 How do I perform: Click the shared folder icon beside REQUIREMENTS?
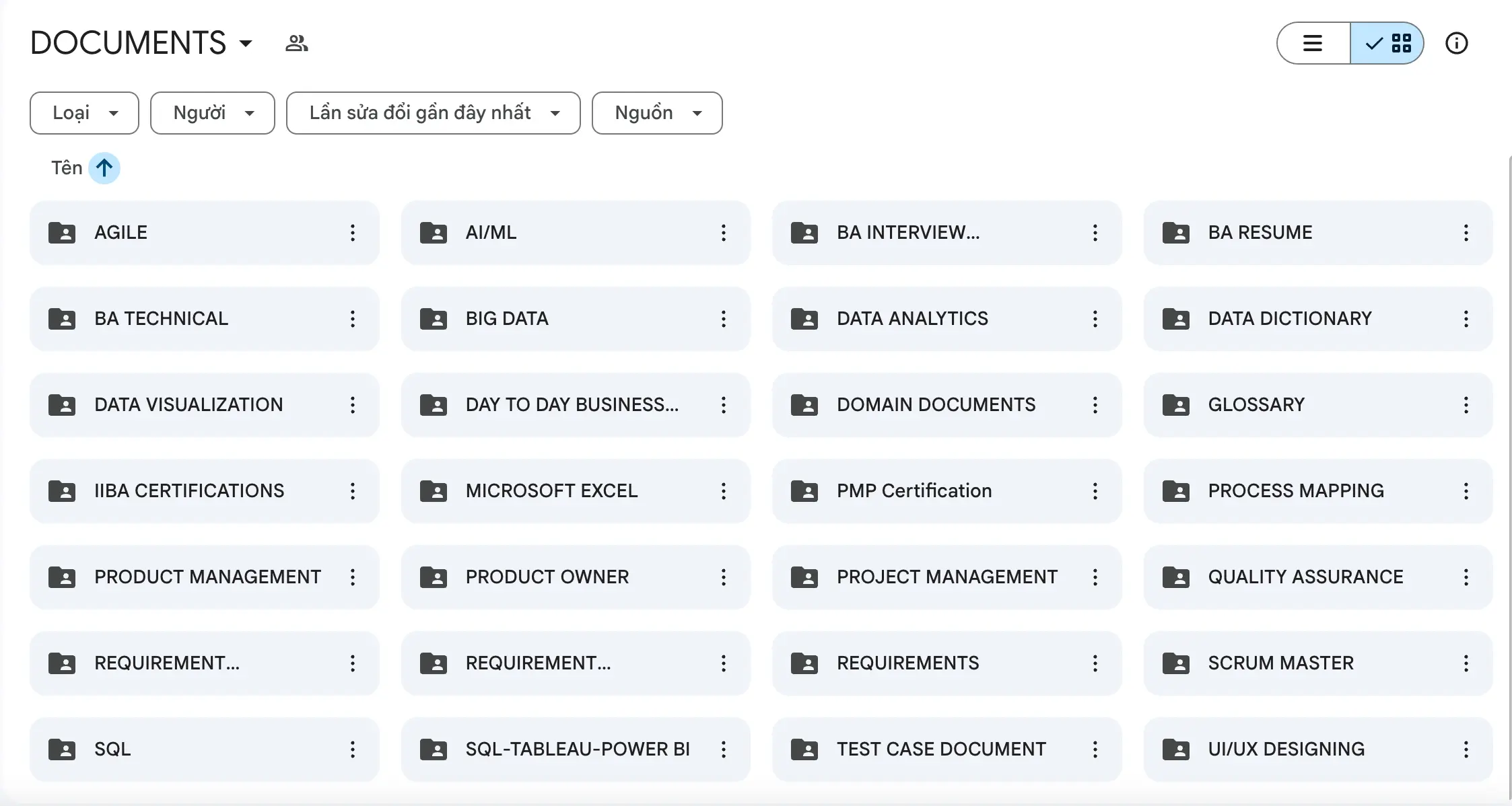[x=804, y=663]
